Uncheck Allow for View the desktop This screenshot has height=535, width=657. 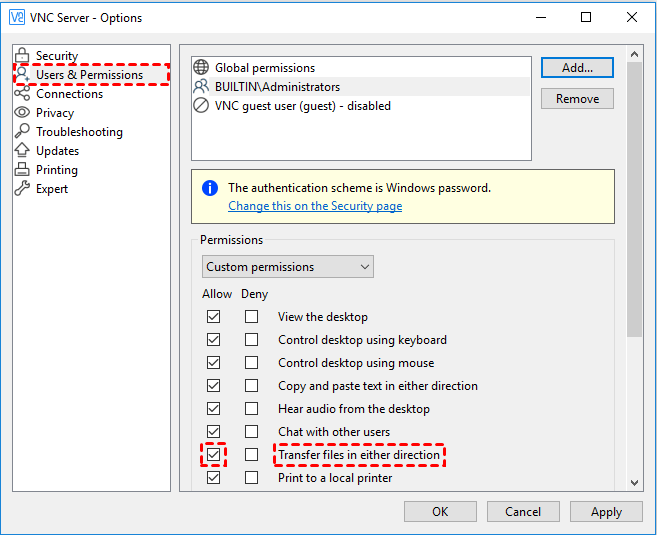(213, 316)
